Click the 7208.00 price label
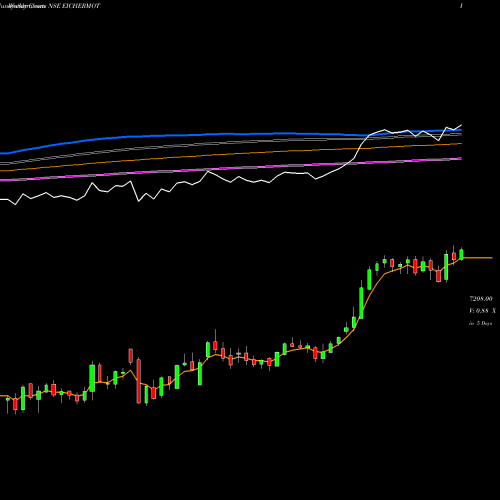Screen dimensions: 500x500 coord(481,299)
